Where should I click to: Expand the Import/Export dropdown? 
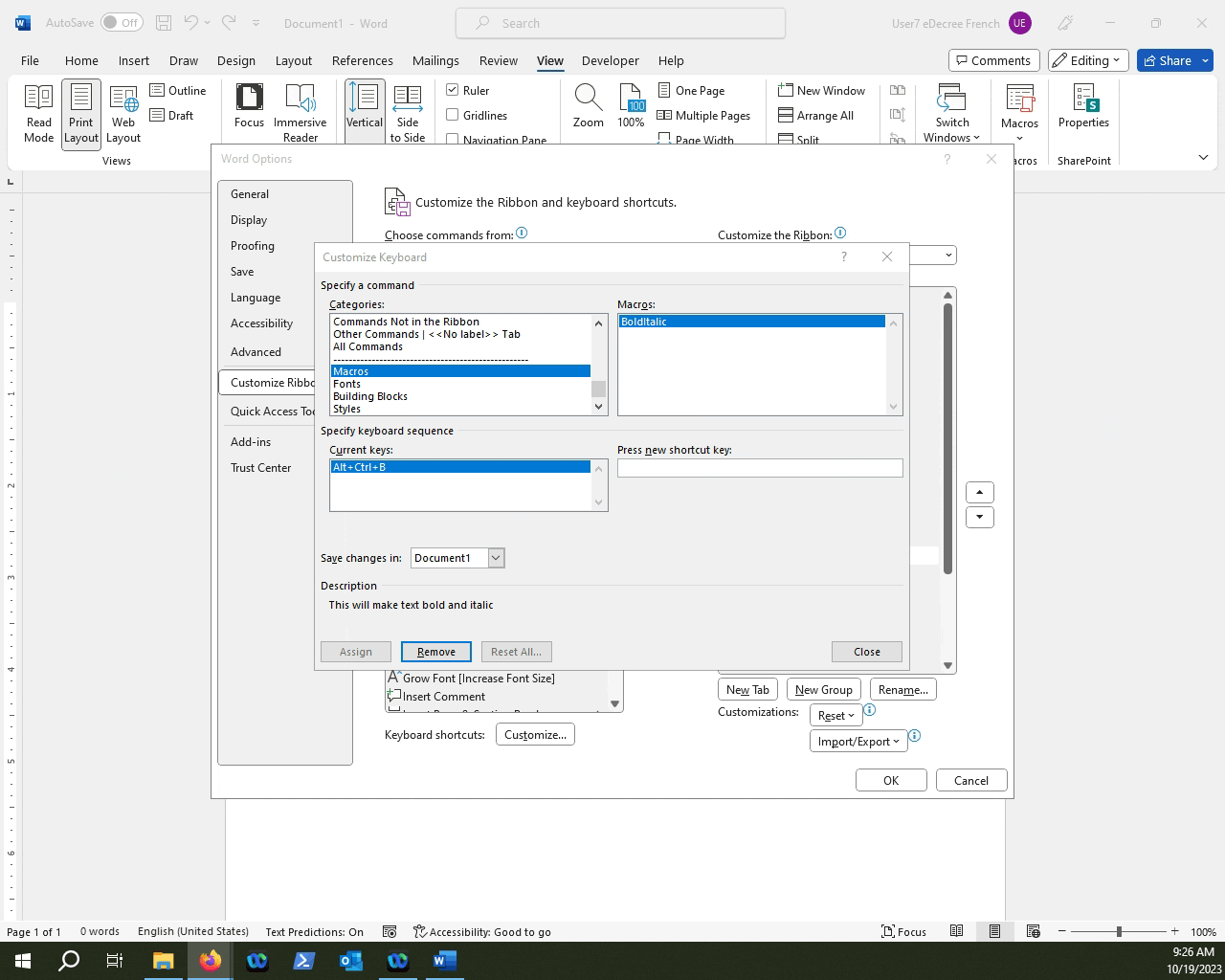tap(857, 740)
